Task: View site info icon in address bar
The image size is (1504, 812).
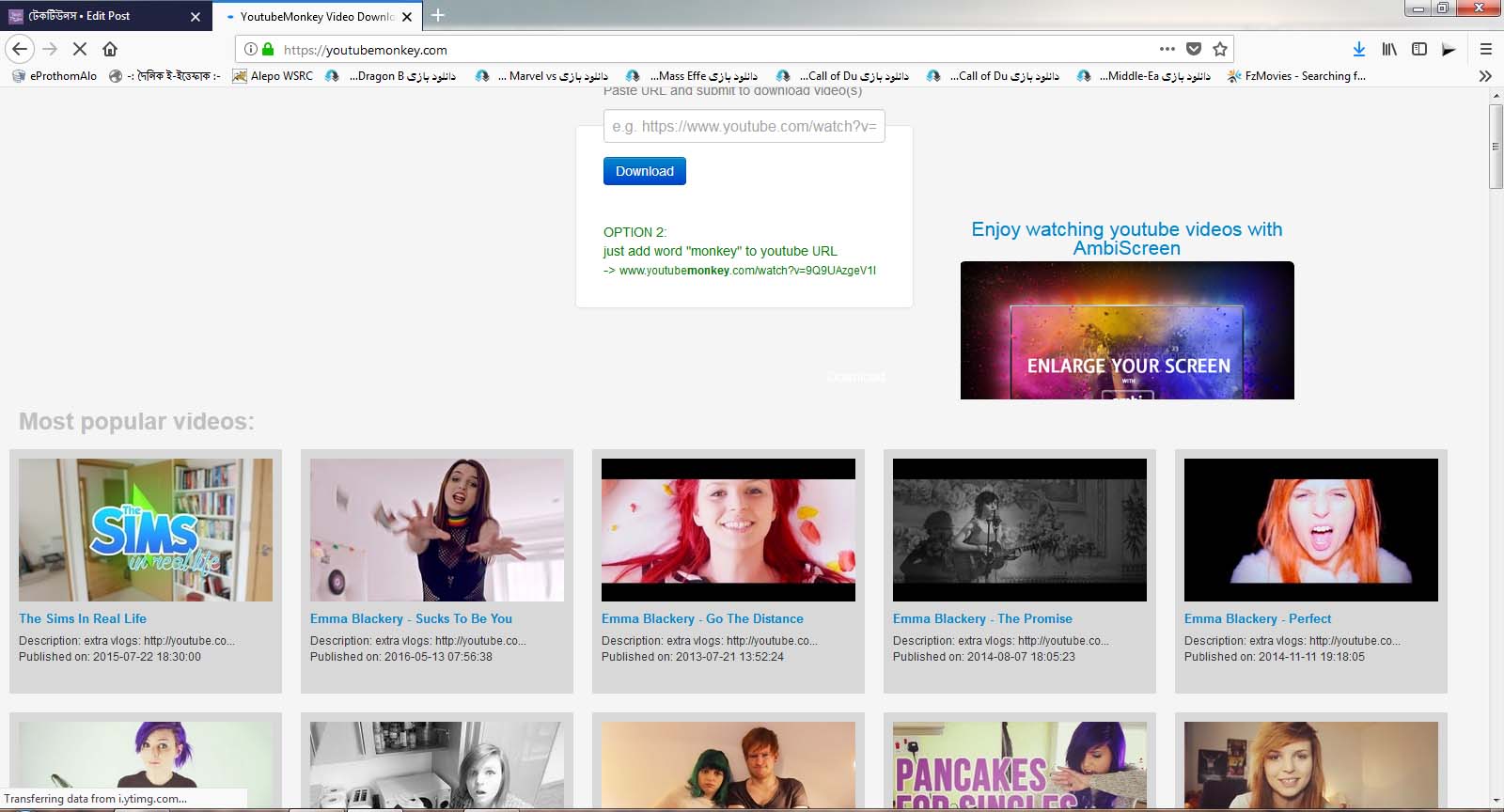Action: tap(250, 49)
